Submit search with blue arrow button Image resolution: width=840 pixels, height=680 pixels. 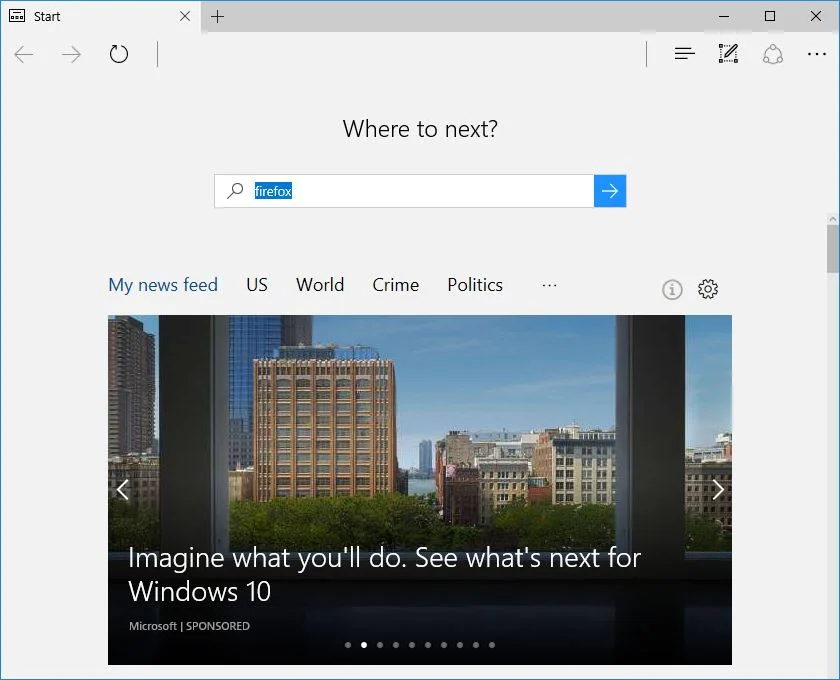click(610, 191)
